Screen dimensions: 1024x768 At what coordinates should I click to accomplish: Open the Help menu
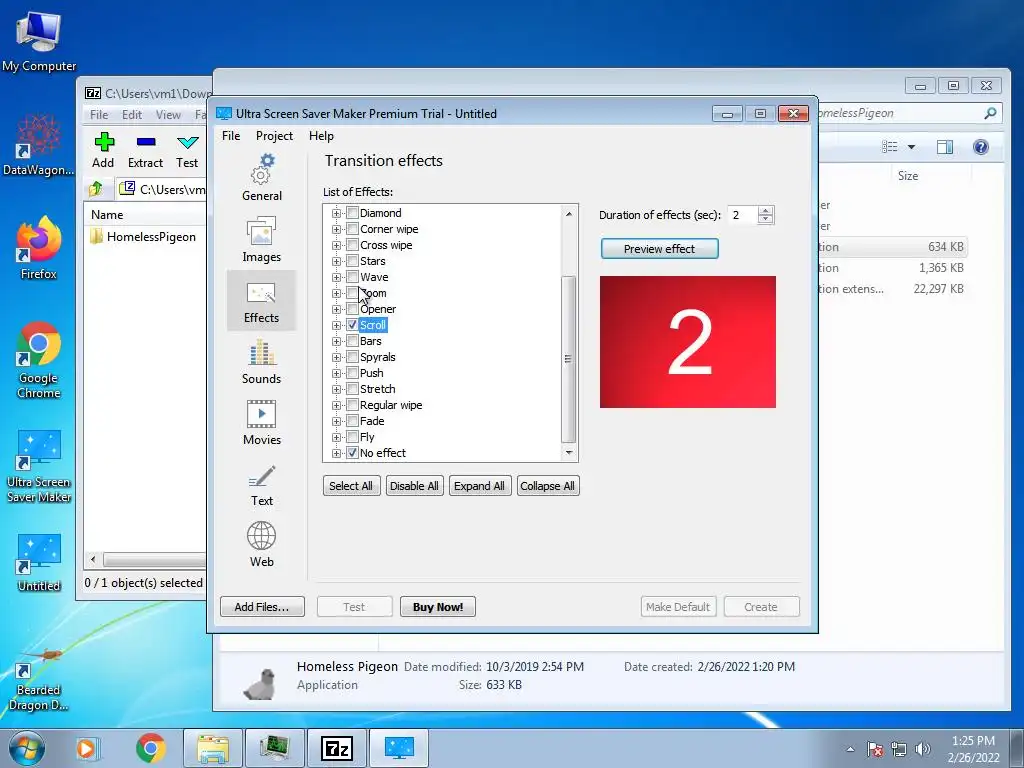[321, 136]
